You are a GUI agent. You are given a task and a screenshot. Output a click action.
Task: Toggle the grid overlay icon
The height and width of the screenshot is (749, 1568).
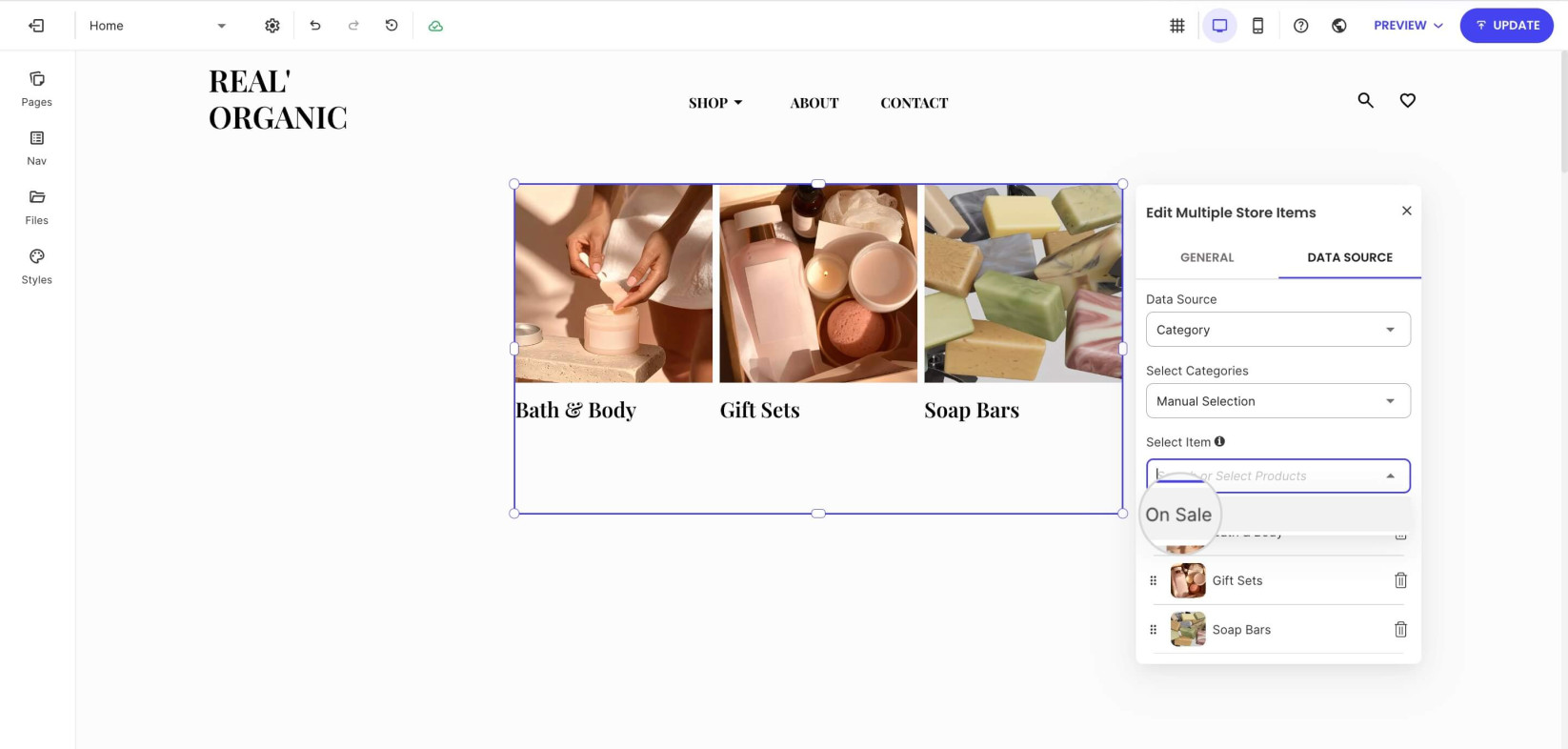point(1177,26)
